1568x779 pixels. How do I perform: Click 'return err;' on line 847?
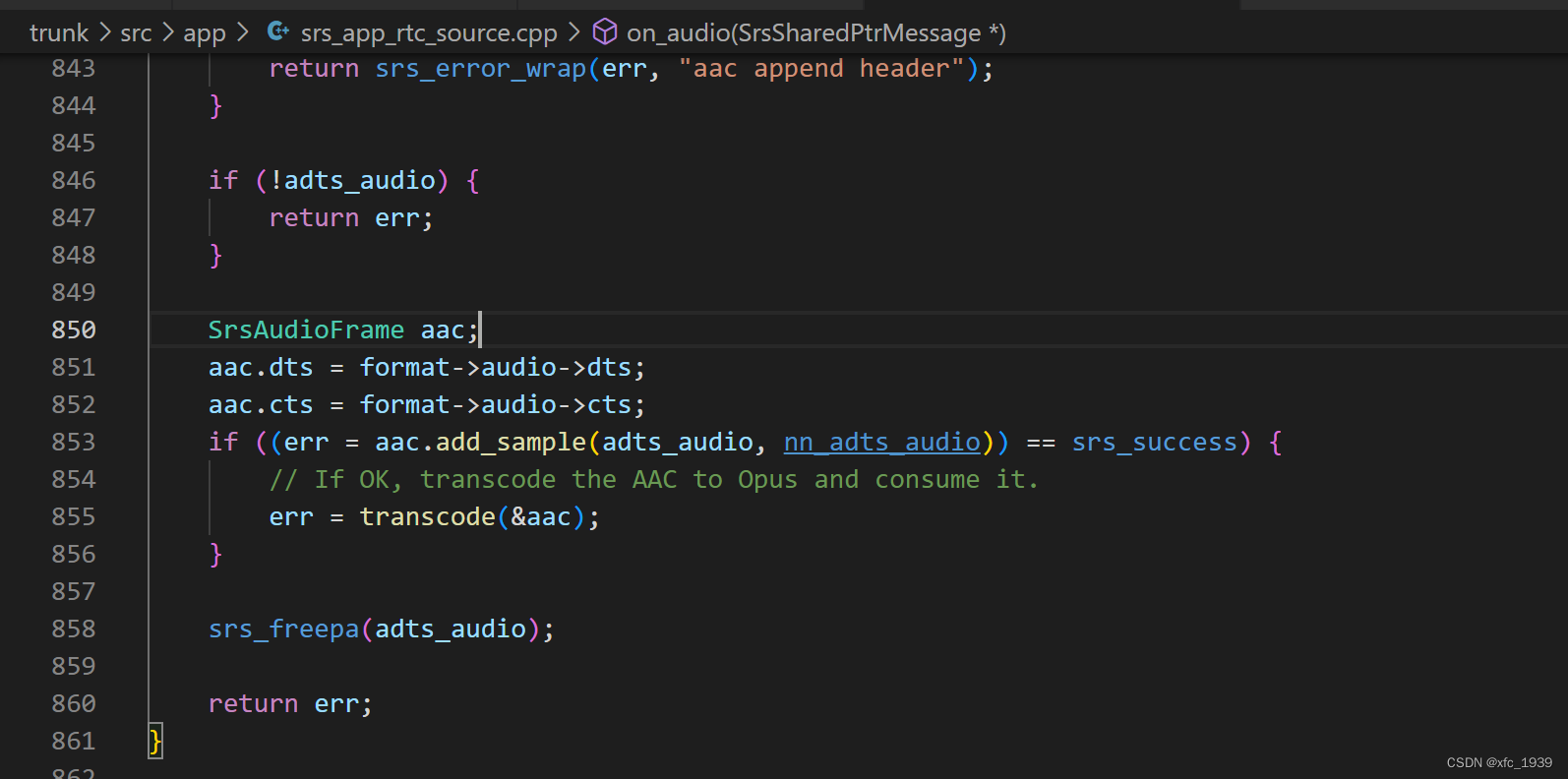click(351, 218)
